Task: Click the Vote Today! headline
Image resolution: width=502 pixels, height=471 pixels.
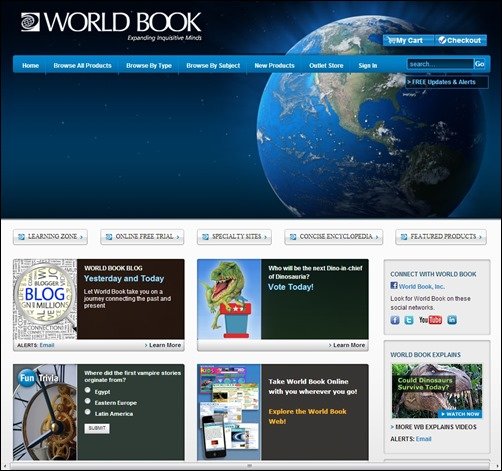Action: [291, 287]
